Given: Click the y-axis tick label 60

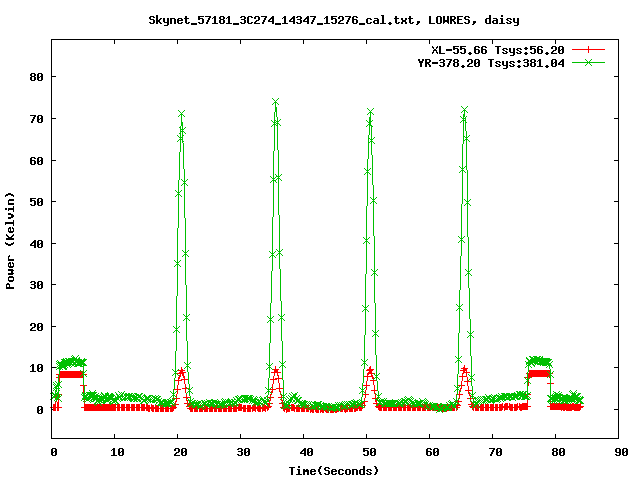Looking at the screenshot, I should click(37, 161).
